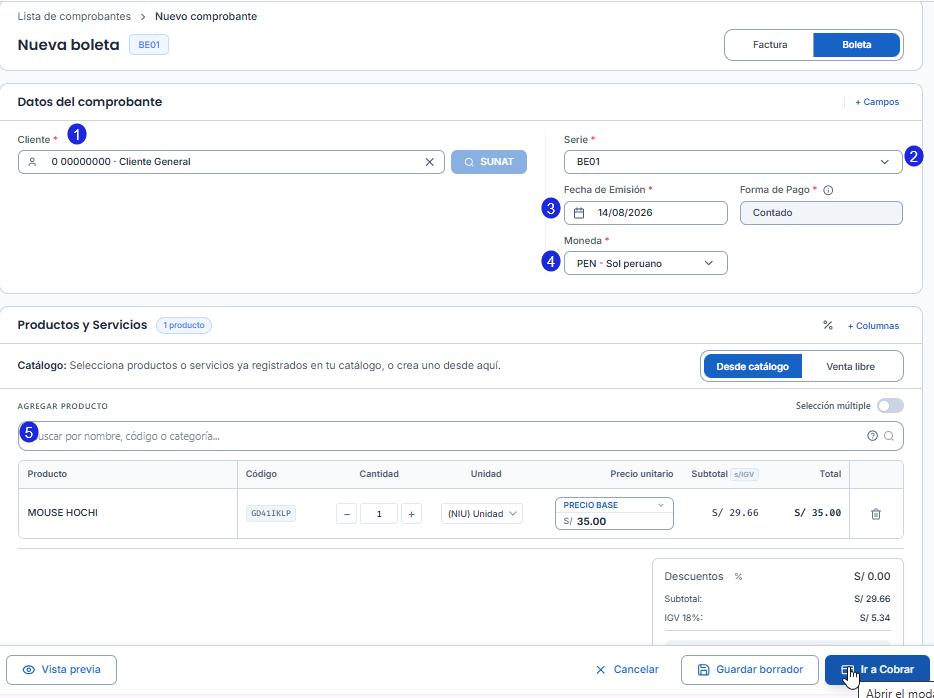Click the Cancelar button
934x698 pixels.
click(x=627, y=670)
